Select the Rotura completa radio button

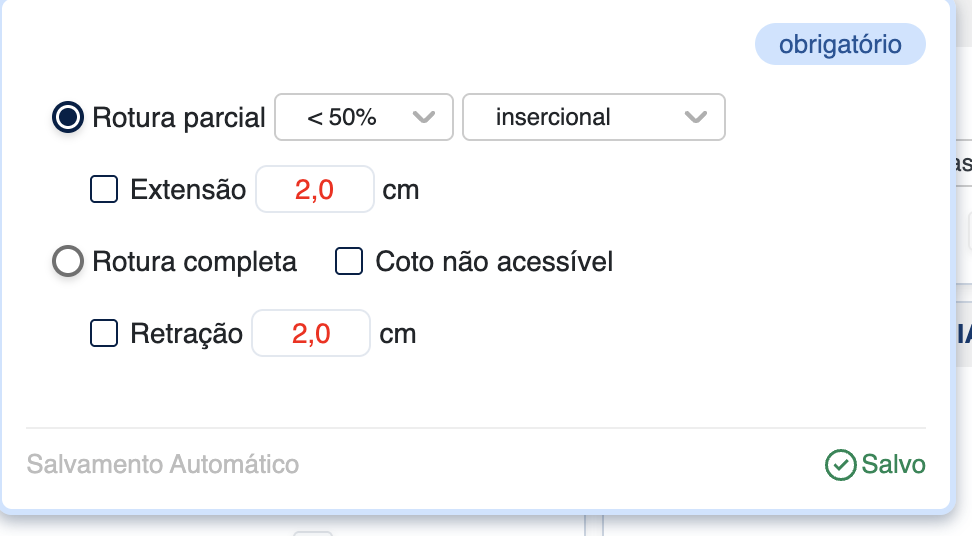tap(68, 262)
